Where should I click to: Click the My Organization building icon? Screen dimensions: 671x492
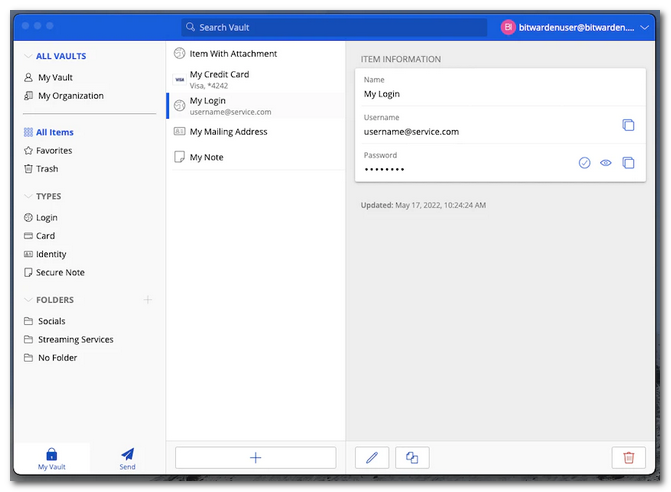click(28, 95)
